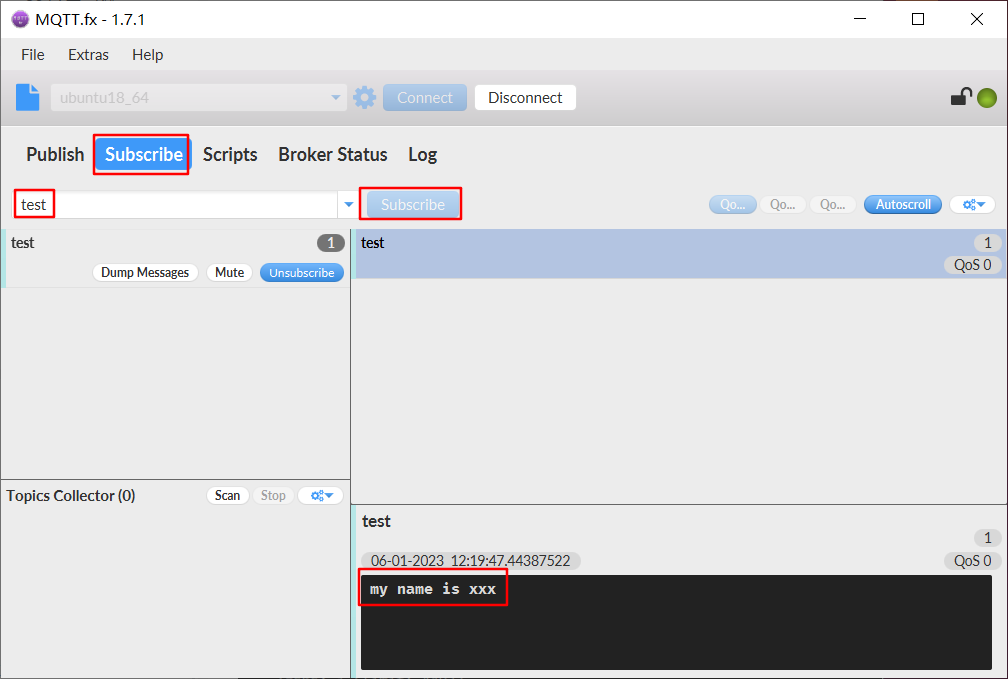1008x679 pixels.
Task: Create a new connection profile via document icon
Action: click(27, 97)
